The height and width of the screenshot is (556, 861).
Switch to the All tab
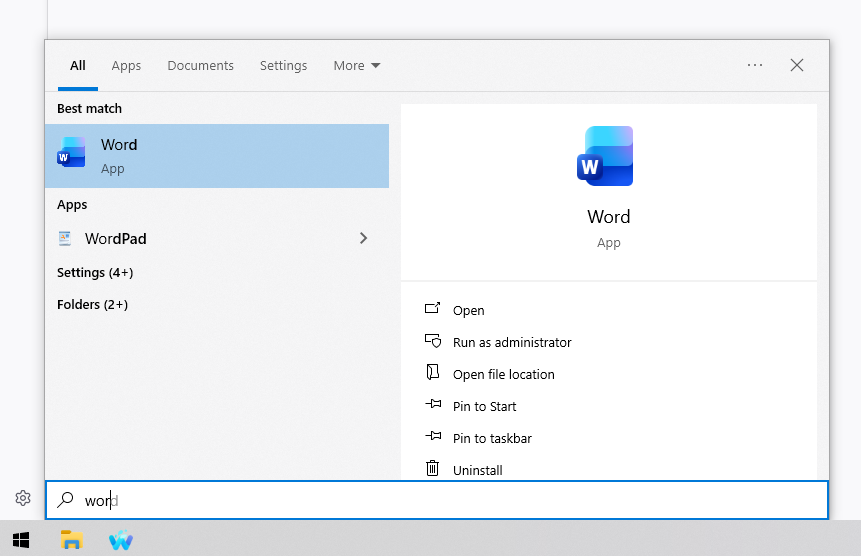pyautogui.click(x=77, y=65)
